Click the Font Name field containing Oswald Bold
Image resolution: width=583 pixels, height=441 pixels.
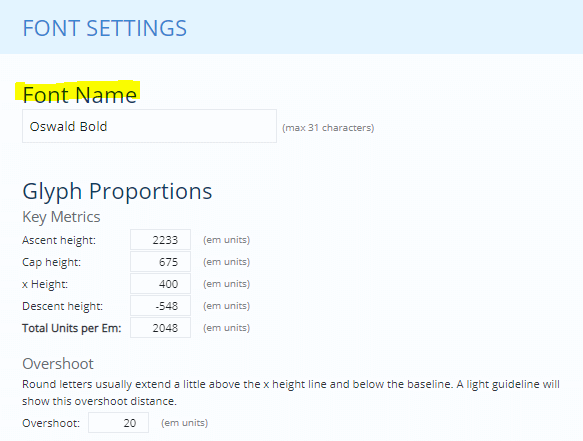click(x=149, y=126)
